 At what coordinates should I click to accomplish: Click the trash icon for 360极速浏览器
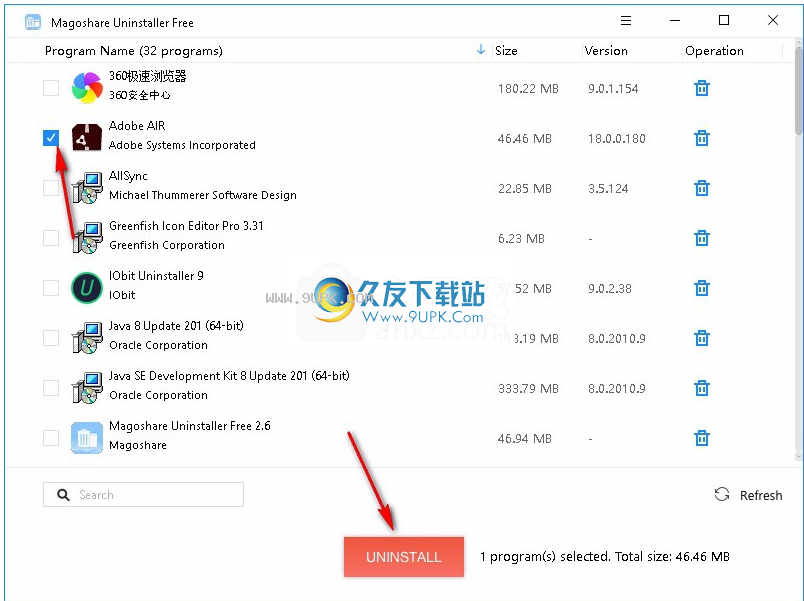(701, 88)
